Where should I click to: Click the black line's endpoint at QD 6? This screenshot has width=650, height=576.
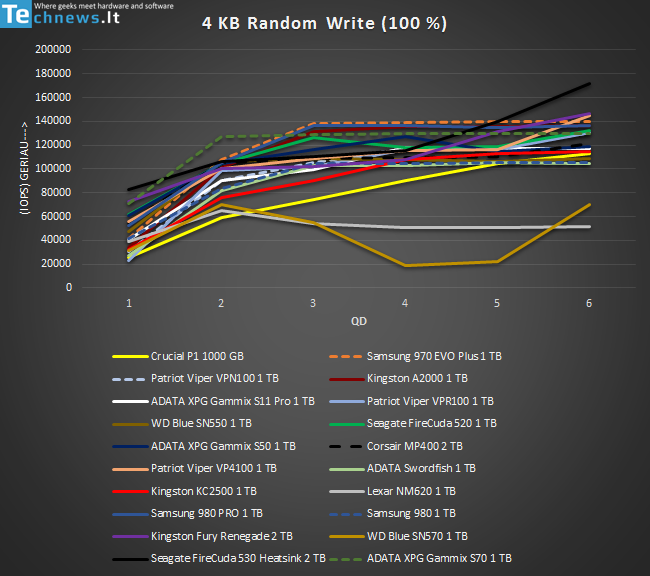pos(589,84)
